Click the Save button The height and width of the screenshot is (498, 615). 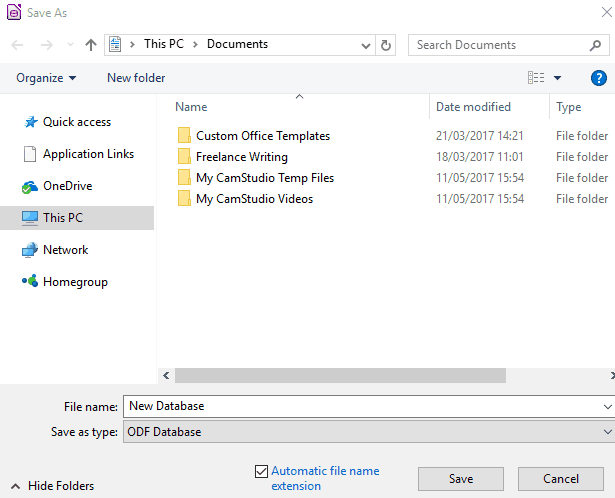(461, 479)
